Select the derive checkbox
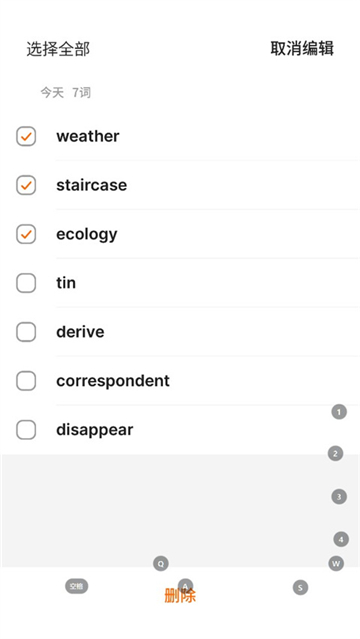The image size is (360, 639). coord(26,332)
